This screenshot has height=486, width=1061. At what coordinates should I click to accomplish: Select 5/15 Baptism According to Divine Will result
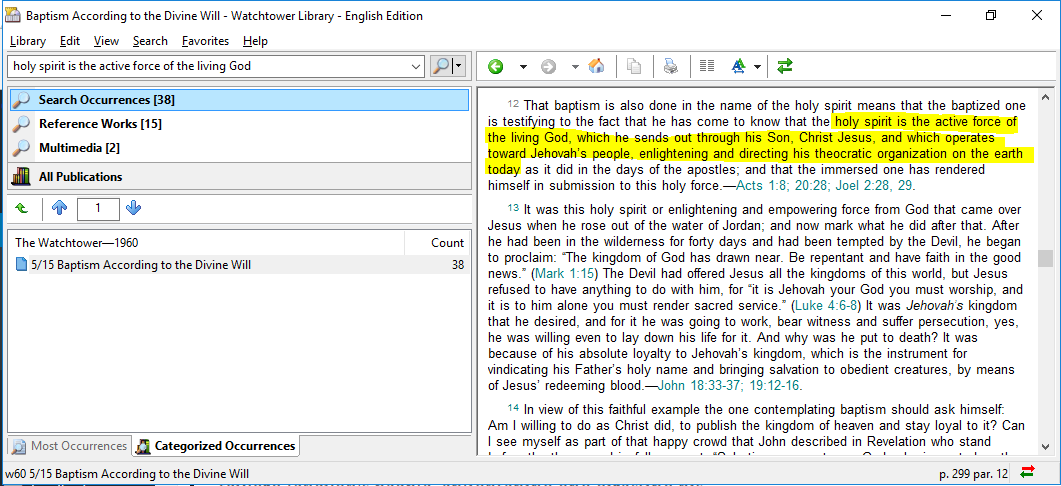coord(140,265)
